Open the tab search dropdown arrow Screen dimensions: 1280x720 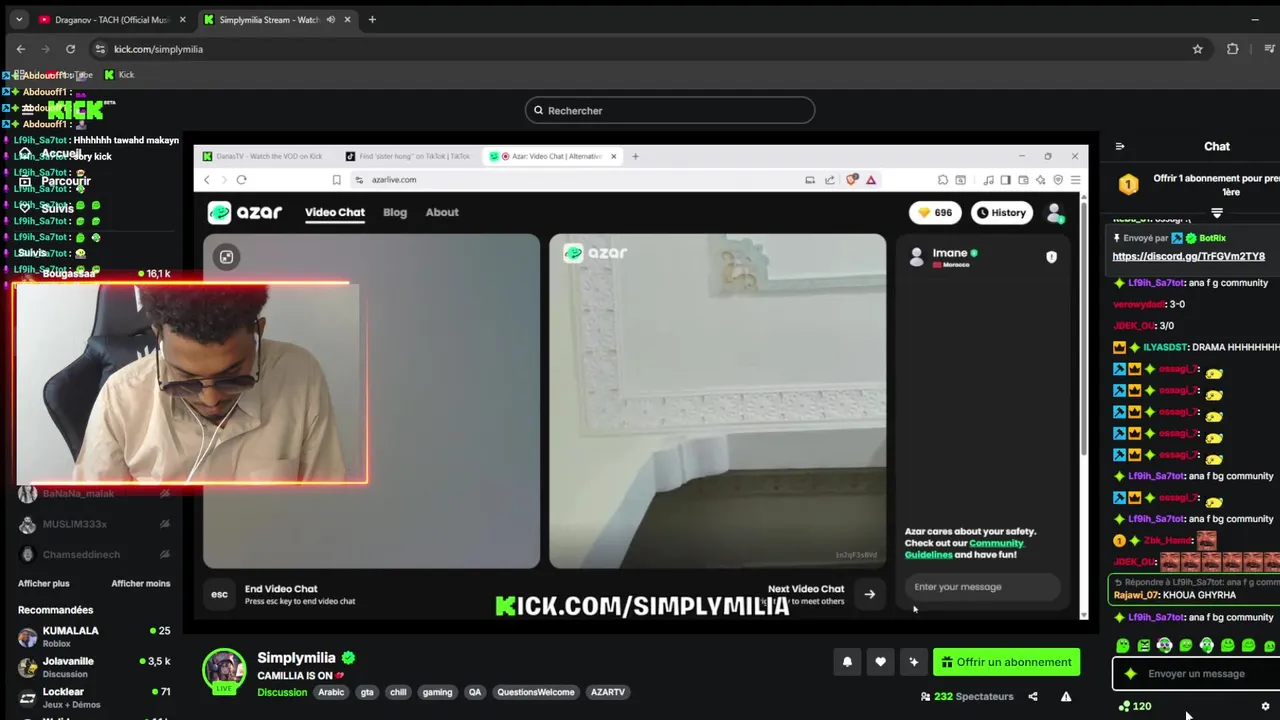pos(18,19)
